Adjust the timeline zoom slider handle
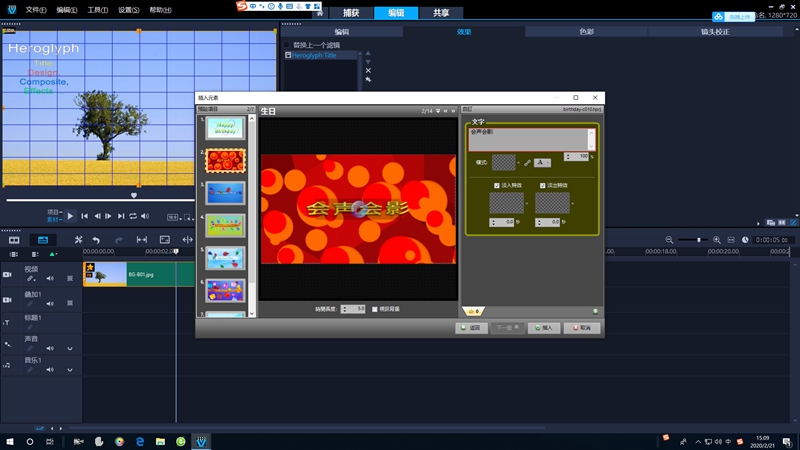This screenshot has height=450, width=800. pyautogui.click(x=698, y=240)
